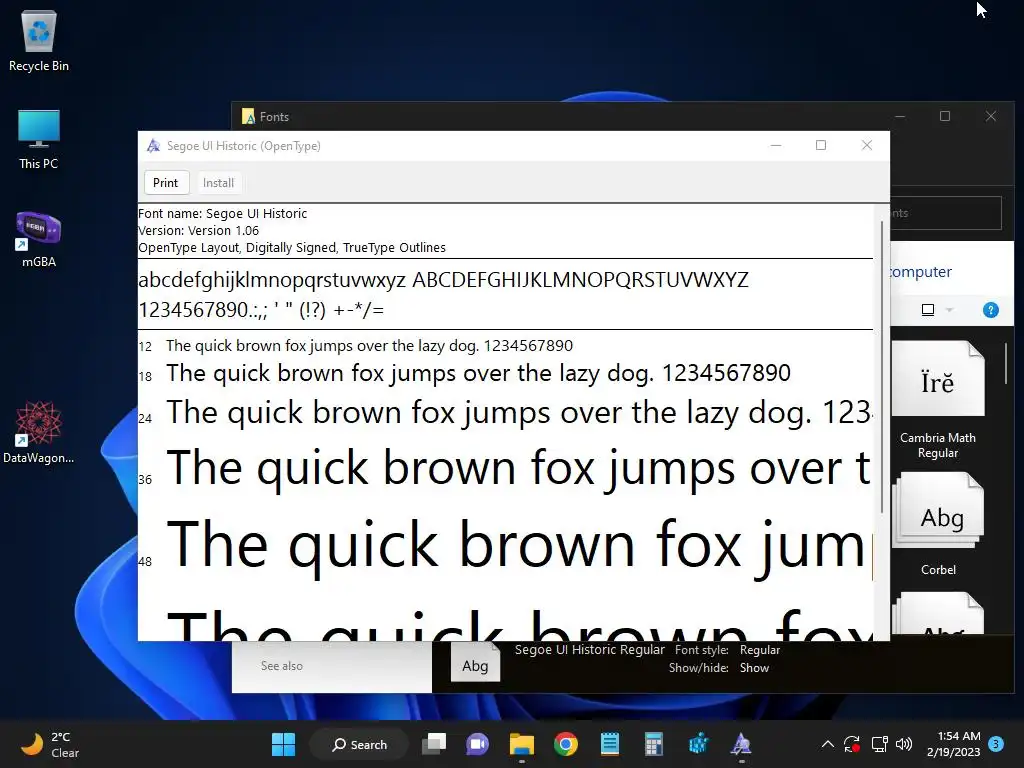Select the Cambria Math Regular font thumbnail
Image resolution: width=1024 pixels, height=768 pixels.
pyautogui.click(x=938, y=400)
